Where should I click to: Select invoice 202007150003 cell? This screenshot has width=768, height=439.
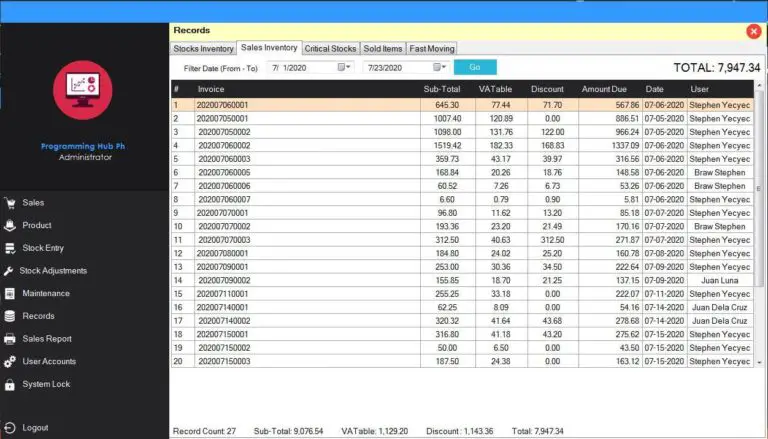point(307,361)
